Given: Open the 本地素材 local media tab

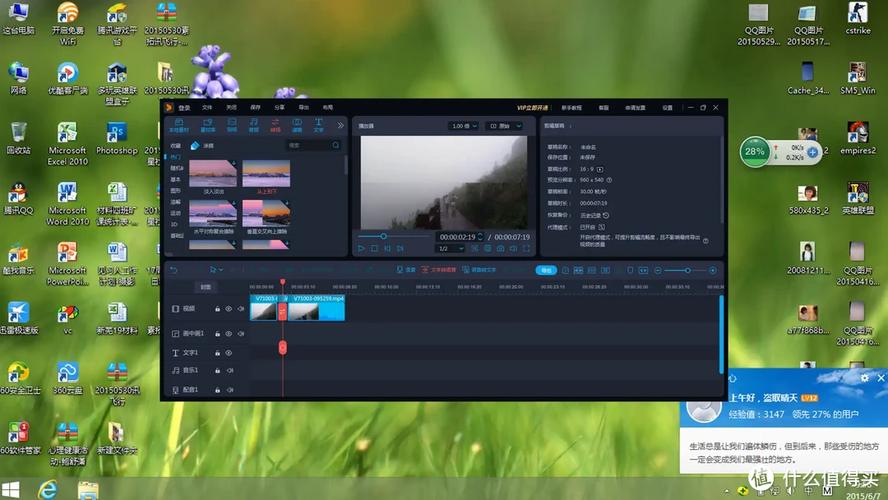Looking at the screenshot, I should point(179,126).
